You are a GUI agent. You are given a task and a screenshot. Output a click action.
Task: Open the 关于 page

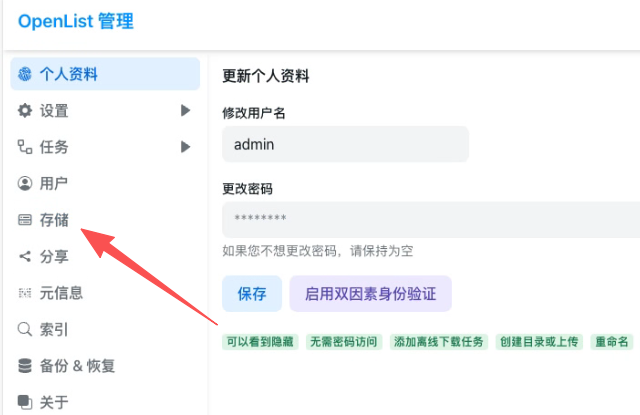(x=105, y=402)
